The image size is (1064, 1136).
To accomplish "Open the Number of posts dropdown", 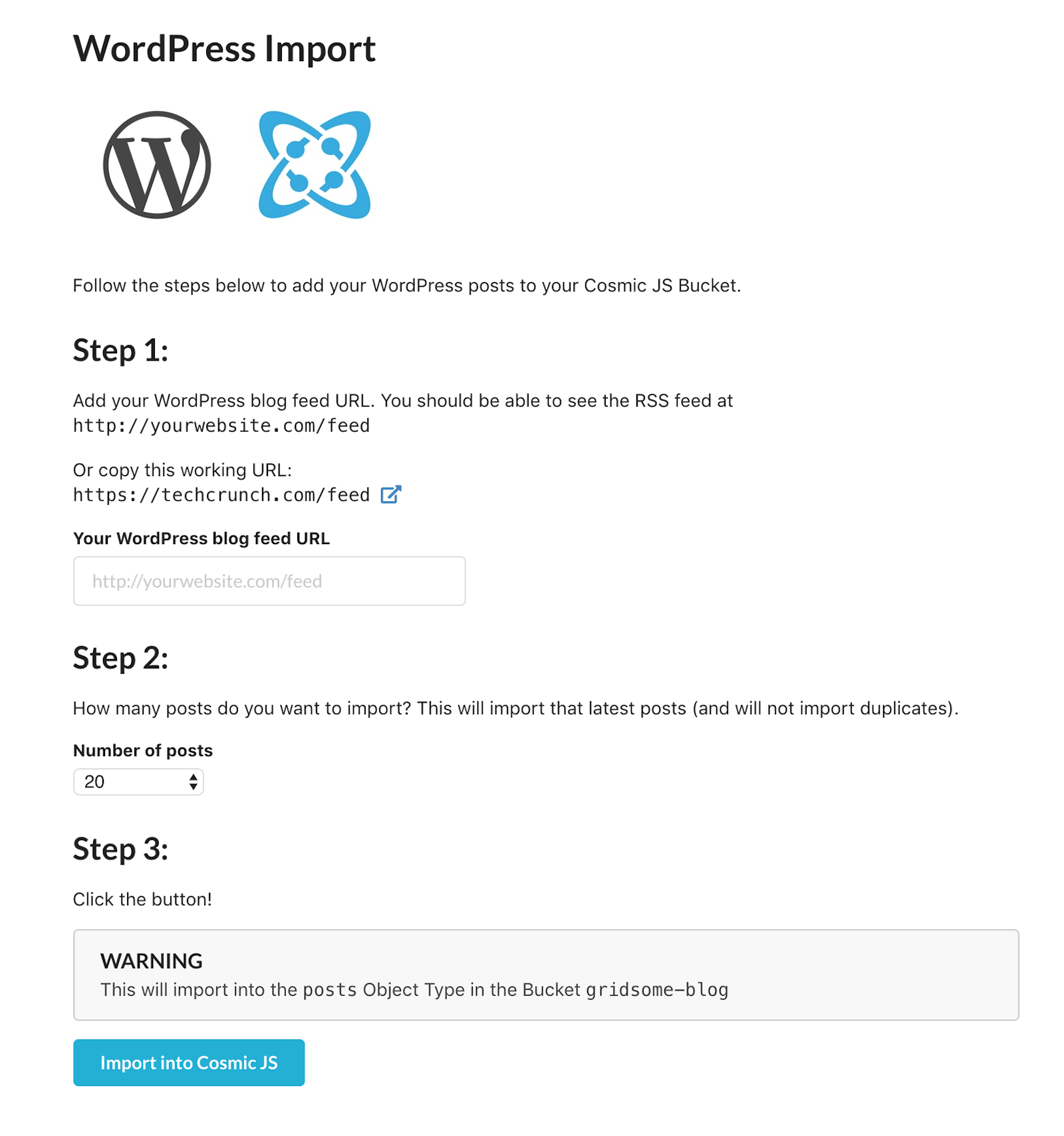I will 138,782.
